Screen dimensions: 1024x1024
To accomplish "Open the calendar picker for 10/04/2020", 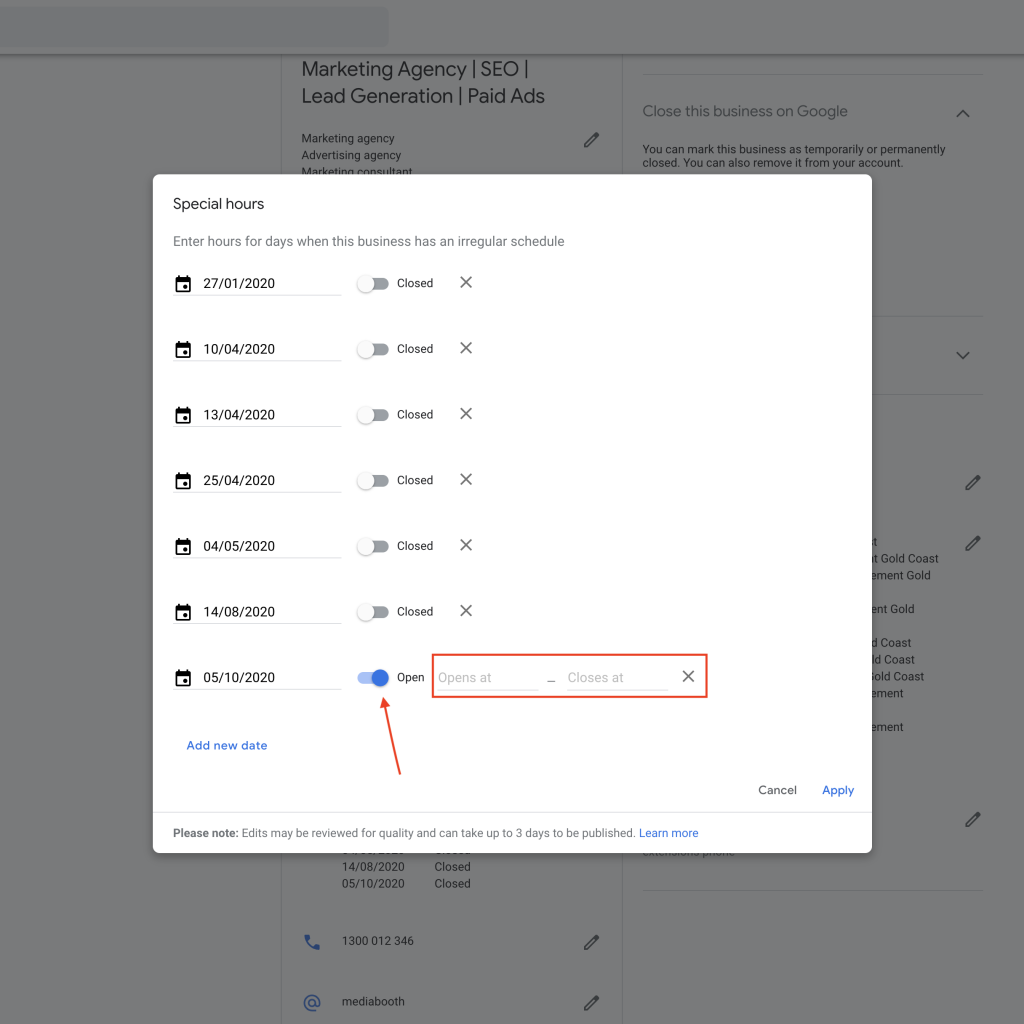I will point(183,349).
